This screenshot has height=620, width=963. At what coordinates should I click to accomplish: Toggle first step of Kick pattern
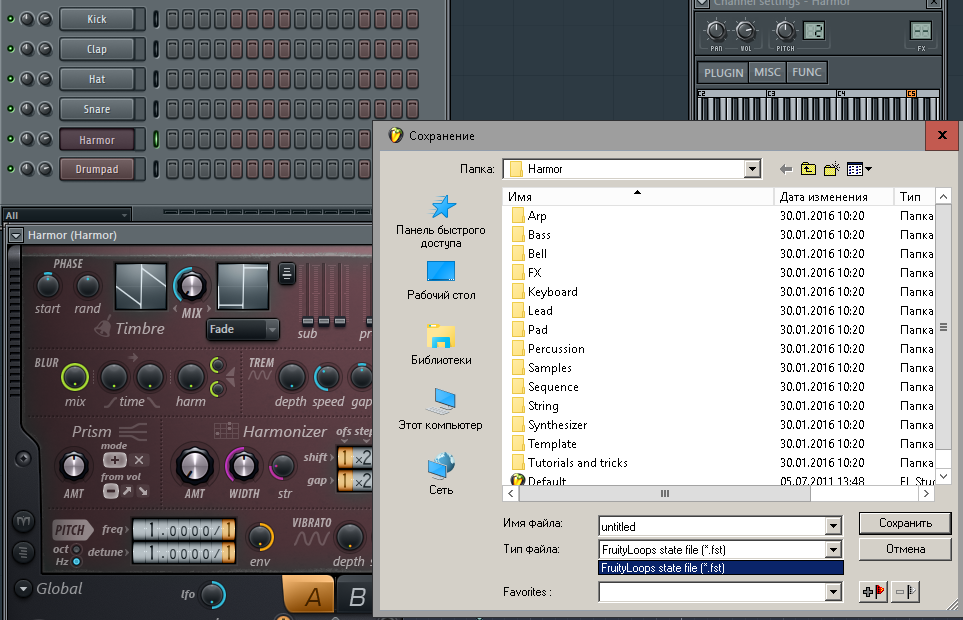173,19
